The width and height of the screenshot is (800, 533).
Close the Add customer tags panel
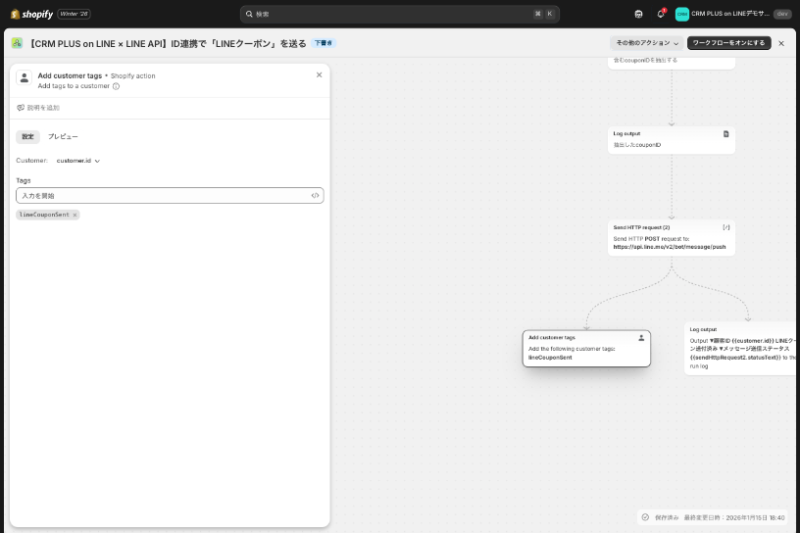319,75
